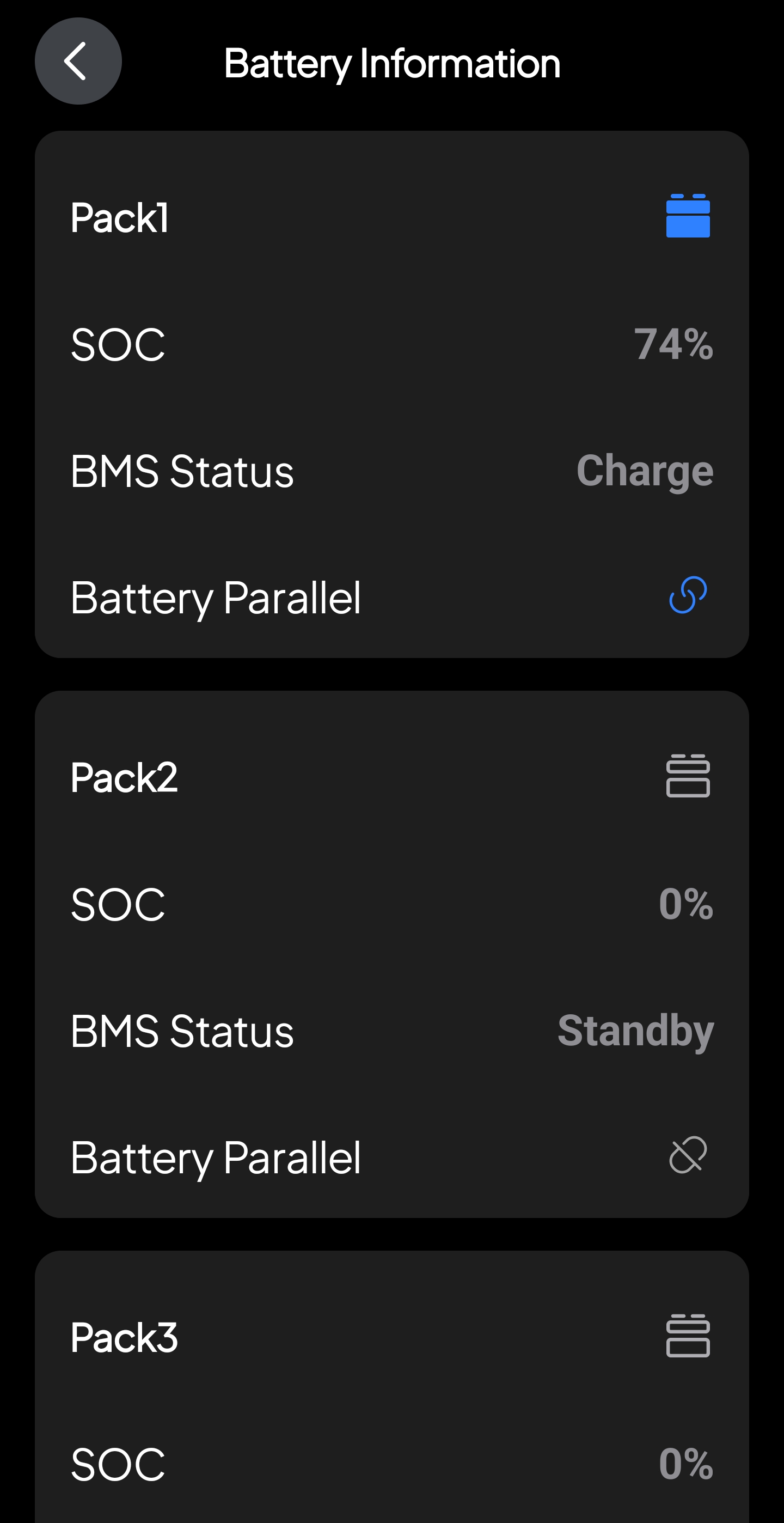Tap Pack1 blue parallel link icon
This screenshot has width=784, height=1523.
(x=688, y=595)
